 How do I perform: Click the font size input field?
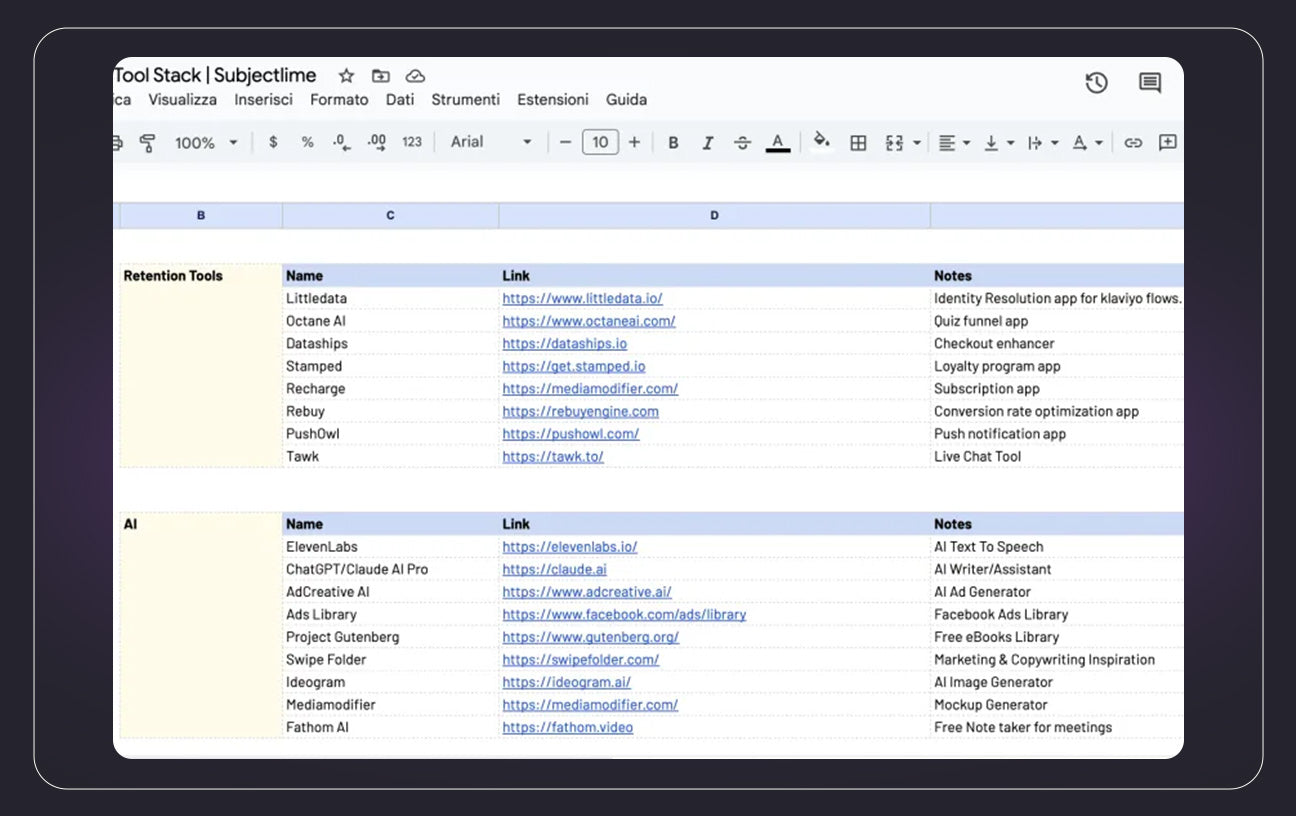(600, 142)
